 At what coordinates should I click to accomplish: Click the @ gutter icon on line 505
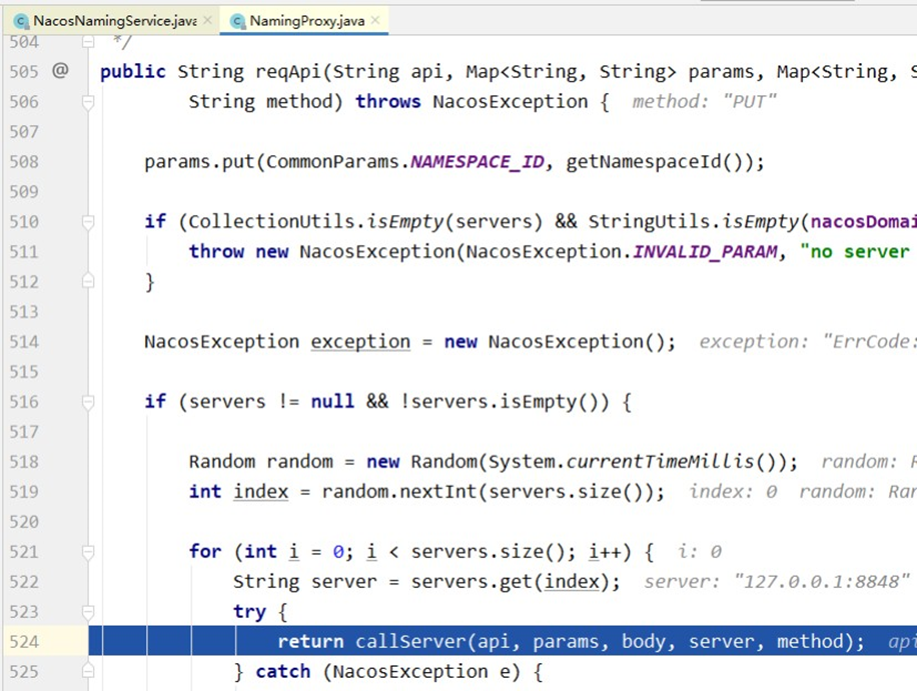60,71
